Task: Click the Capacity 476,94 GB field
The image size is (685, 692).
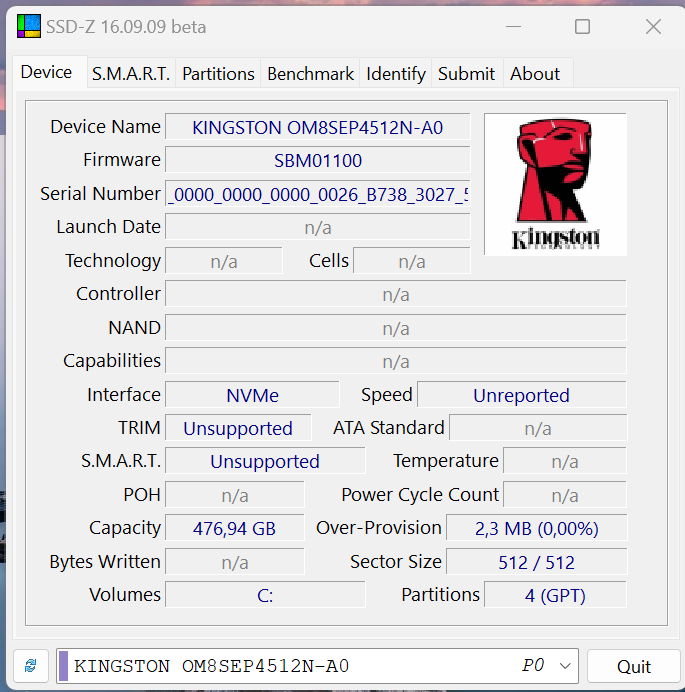Action: pos(234,529)
